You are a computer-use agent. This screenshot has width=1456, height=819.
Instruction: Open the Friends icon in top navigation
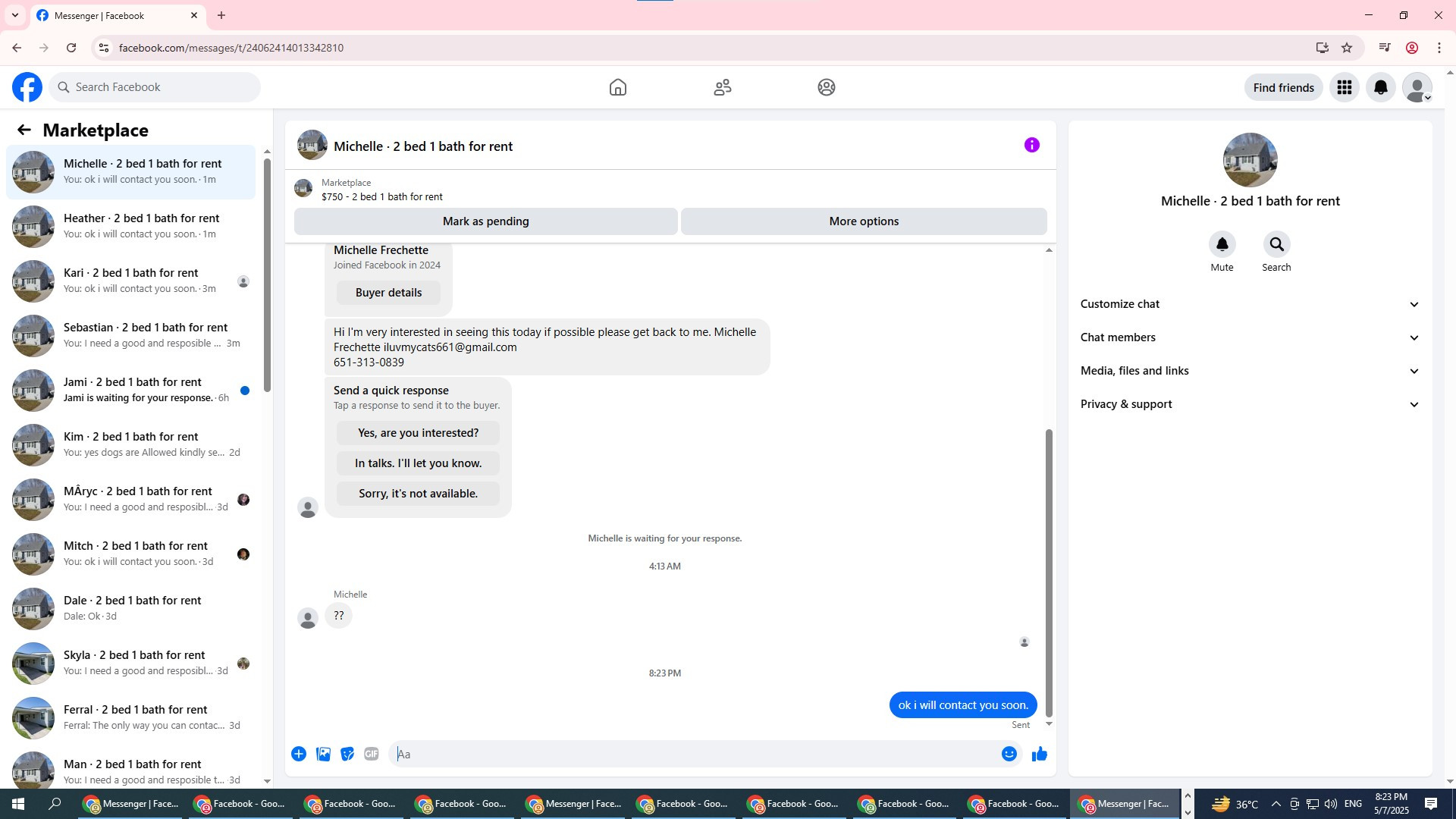coord(722,87)
